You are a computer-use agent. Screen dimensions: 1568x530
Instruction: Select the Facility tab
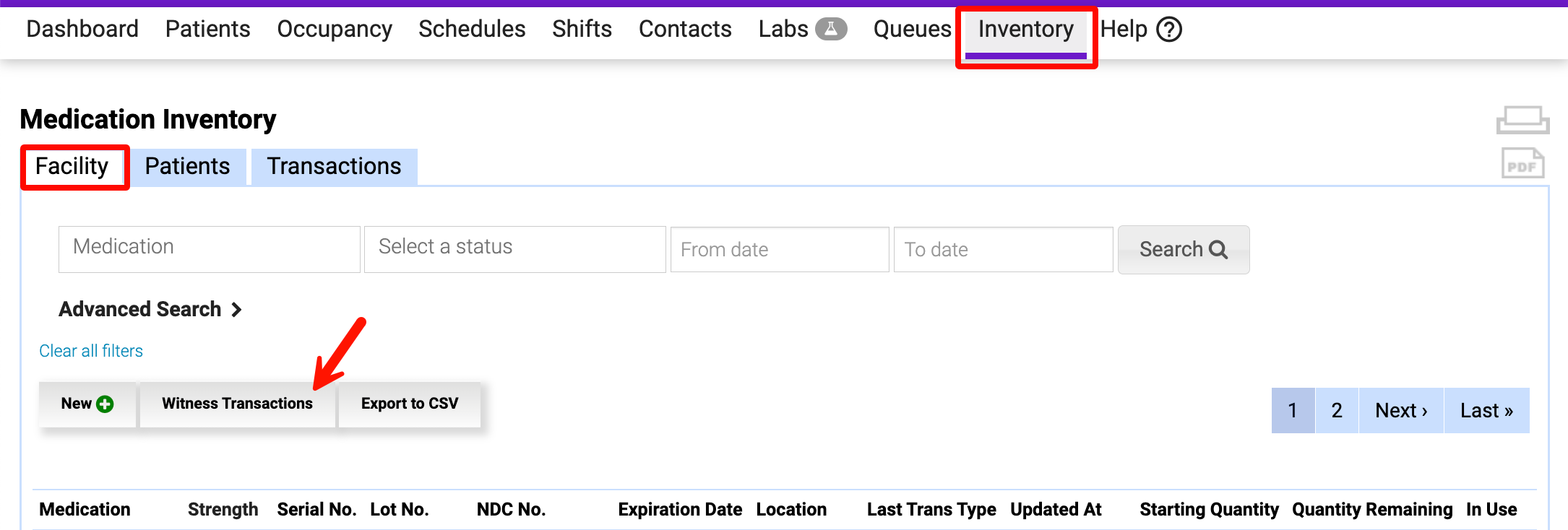pos(72,167)
